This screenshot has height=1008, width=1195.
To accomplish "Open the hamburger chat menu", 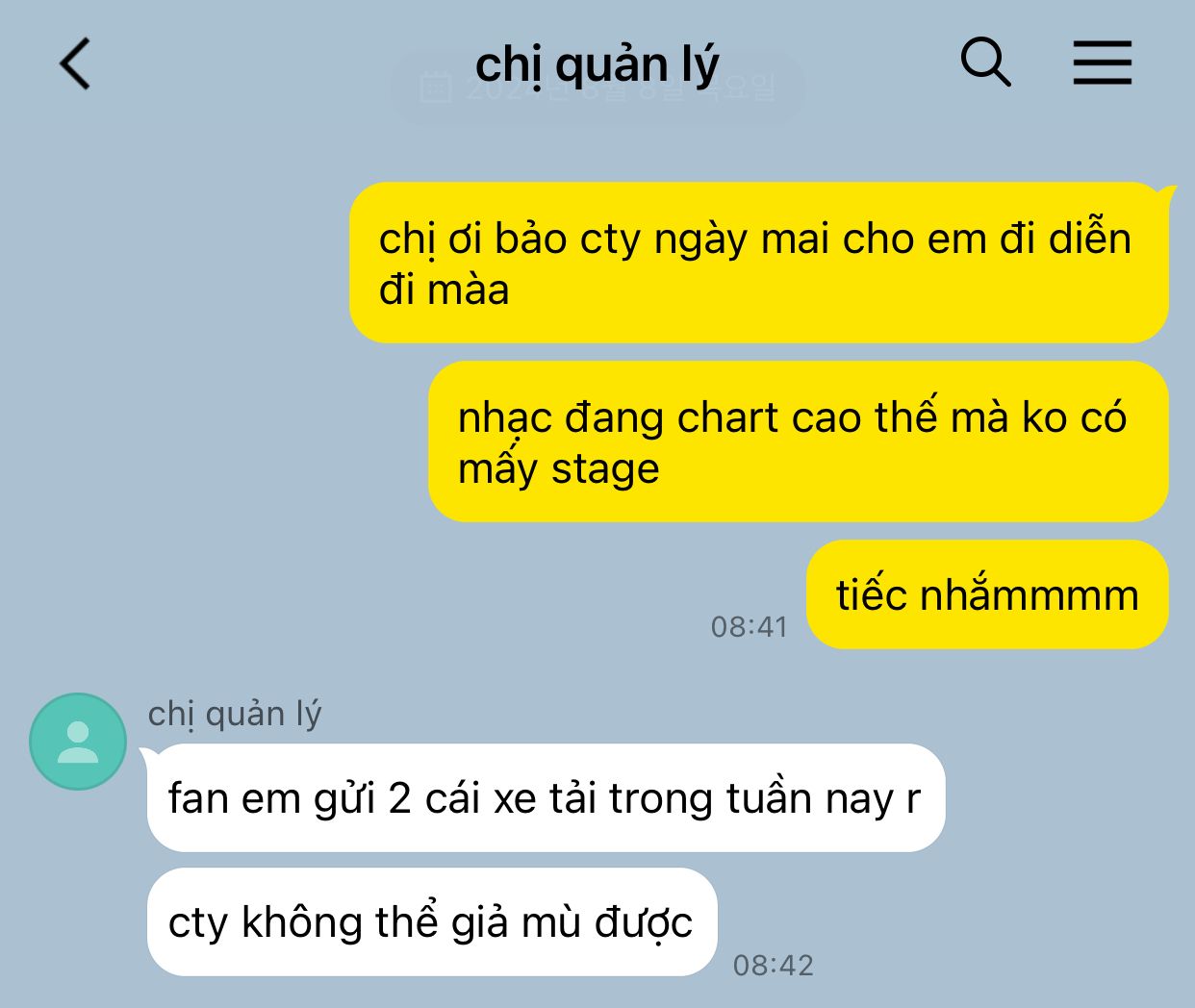I will pos(1103,63).
